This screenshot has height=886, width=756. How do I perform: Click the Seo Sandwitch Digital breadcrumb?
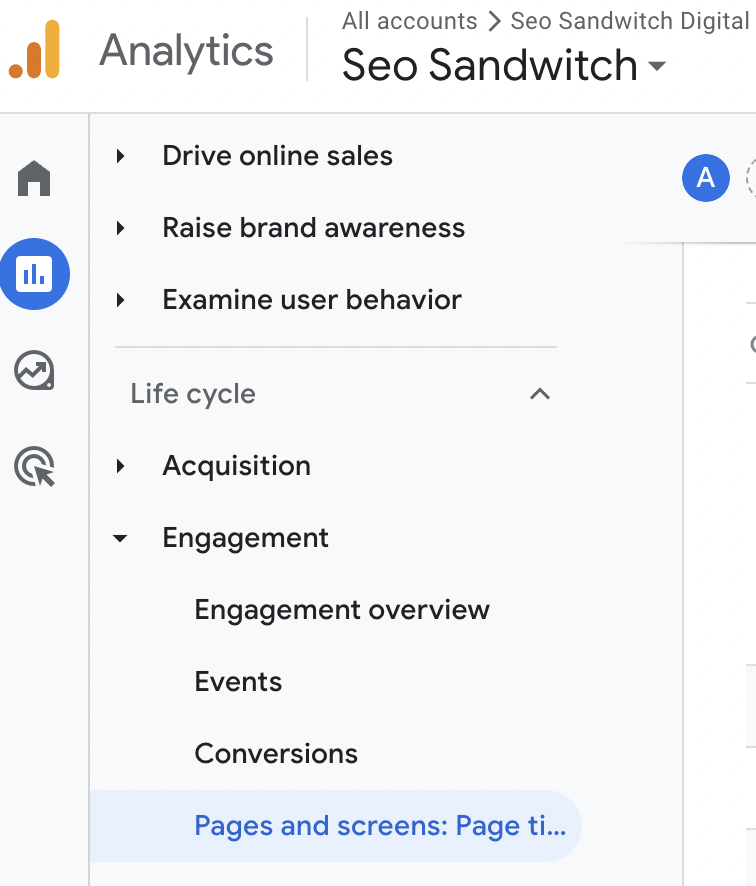(629, 21)
